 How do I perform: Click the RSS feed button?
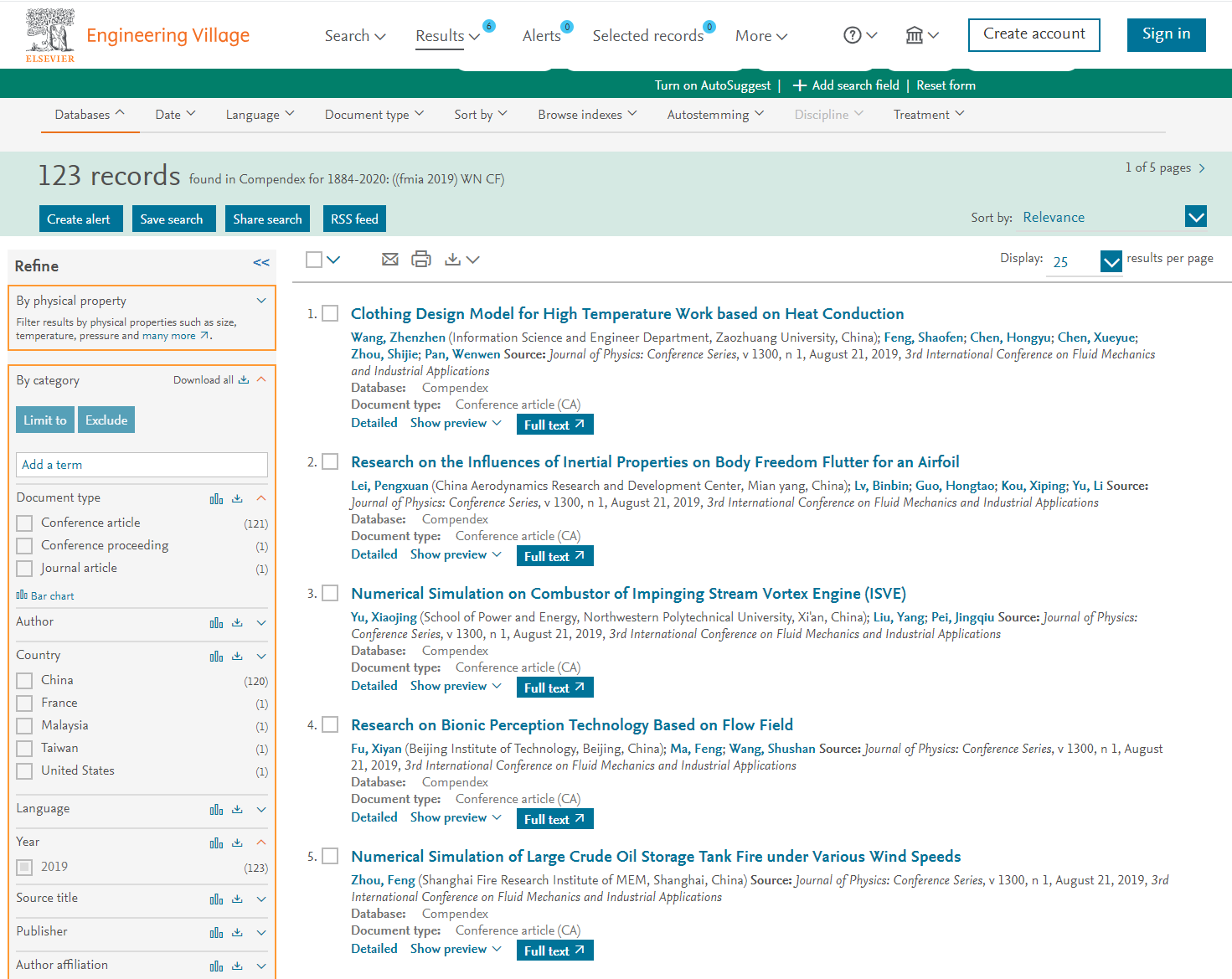click(x=354, y=219)
